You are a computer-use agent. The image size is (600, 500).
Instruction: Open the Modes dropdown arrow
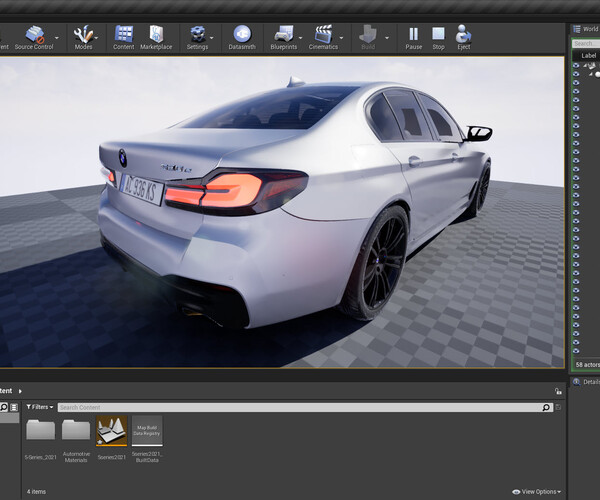[x=96, y=38]
